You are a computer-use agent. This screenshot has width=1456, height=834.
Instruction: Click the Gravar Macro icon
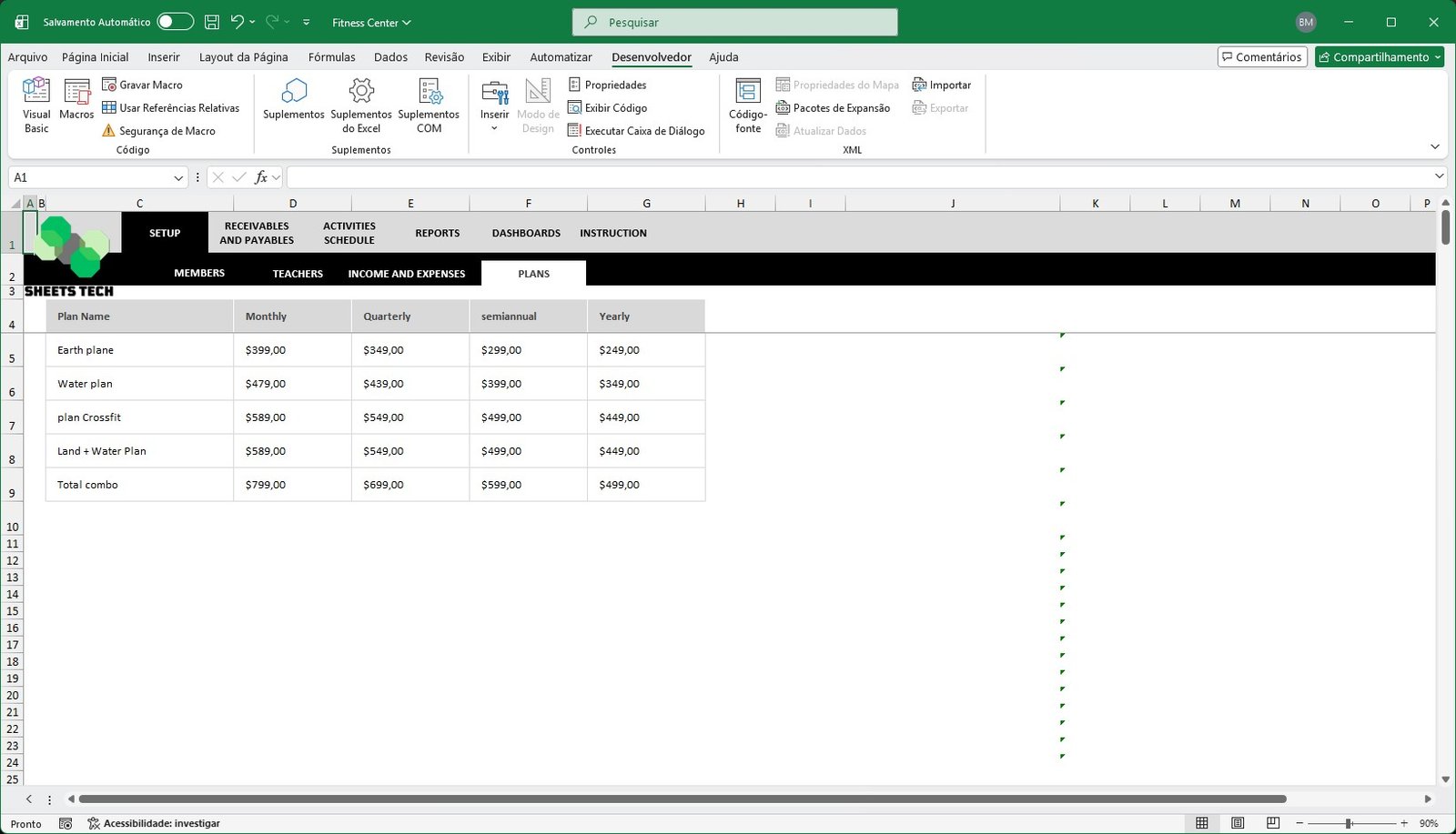point(109,85)
